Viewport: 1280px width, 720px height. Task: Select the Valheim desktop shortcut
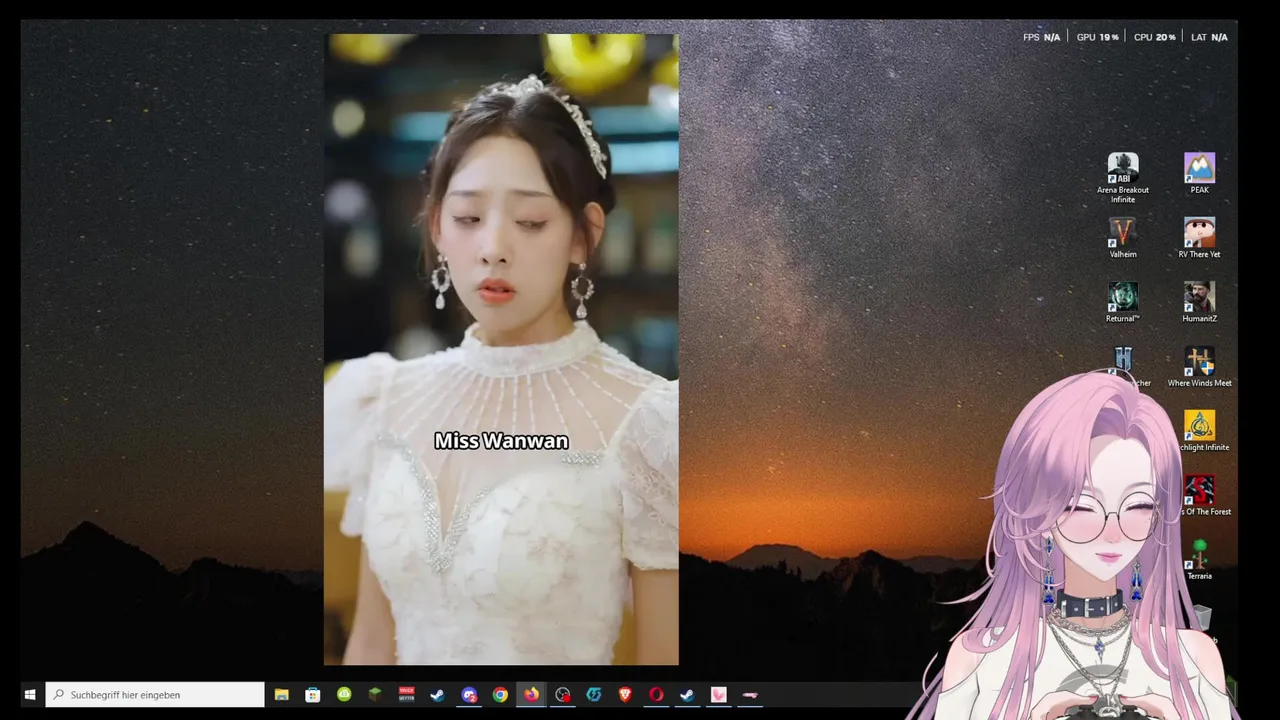tap(1123, 238)
